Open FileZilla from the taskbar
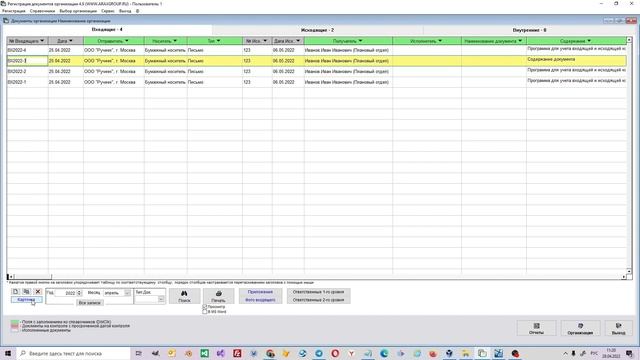Screen dimensions: 640x360 click(237, 353)
